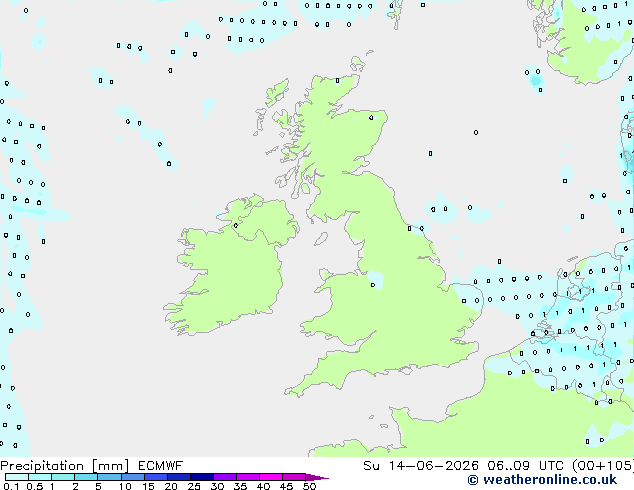Select legend swatch between 25 and 30

(x=202, y=477)
